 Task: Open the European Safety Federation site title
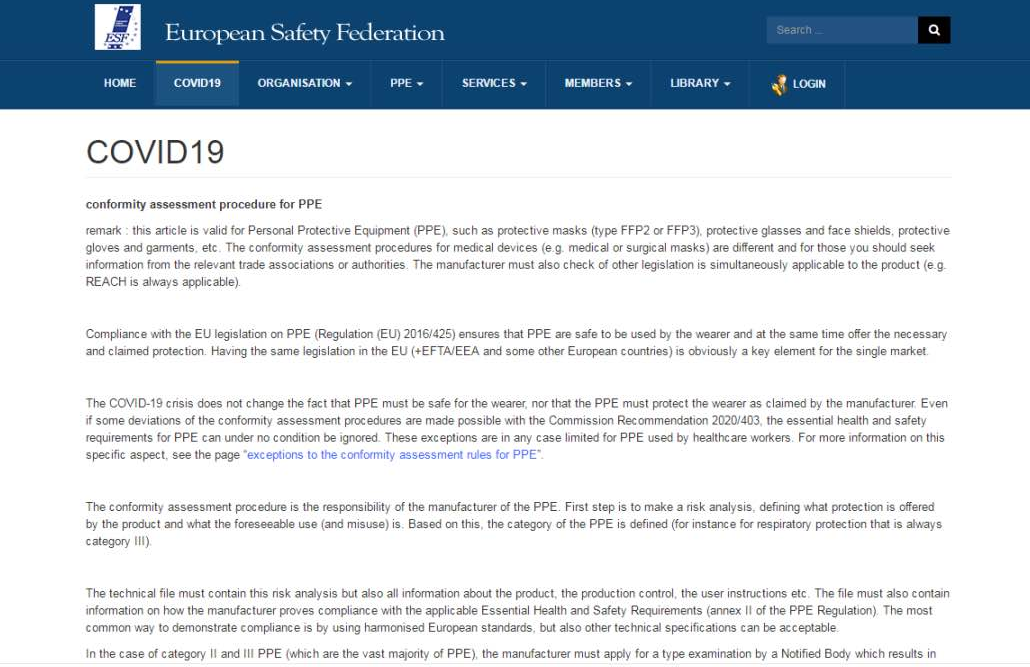click(304, 32)
